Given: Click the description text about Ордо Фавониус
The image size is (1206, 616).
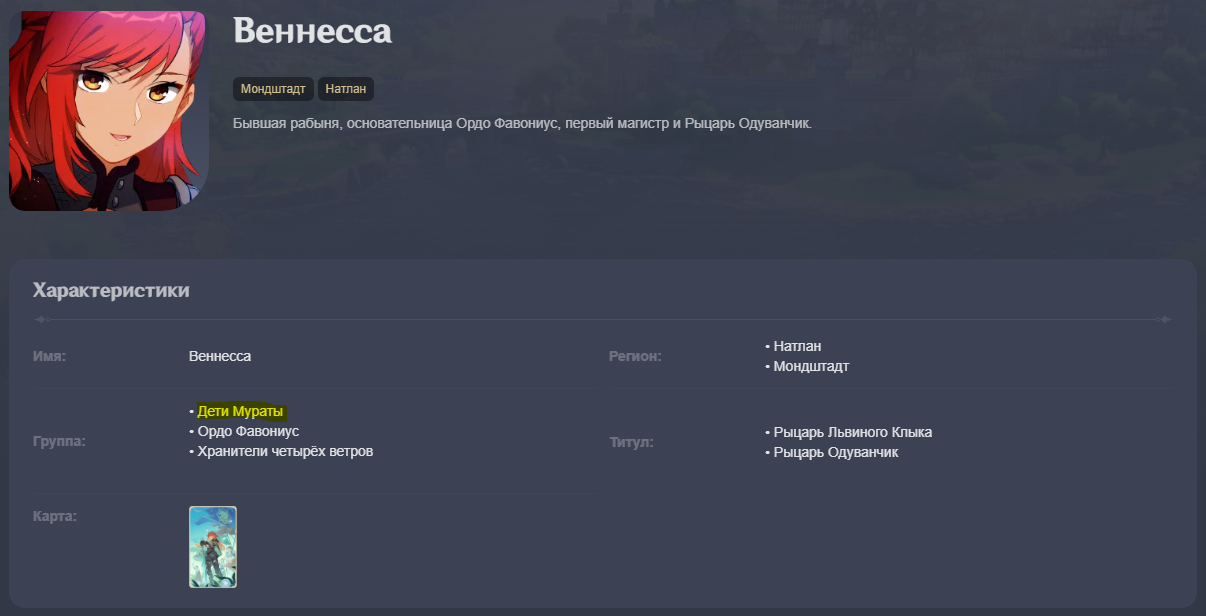Looking at the screenshot, I should (522, 123).
